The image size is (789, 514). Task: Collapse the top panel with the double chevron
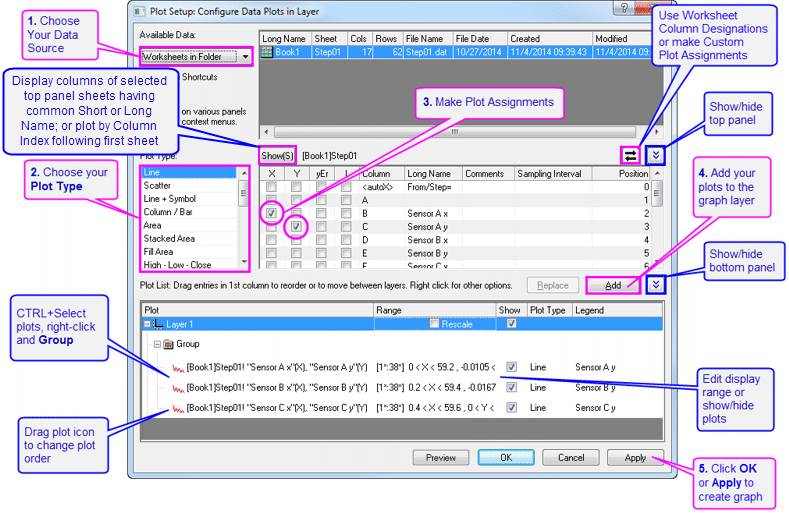[x=656, y=156]
